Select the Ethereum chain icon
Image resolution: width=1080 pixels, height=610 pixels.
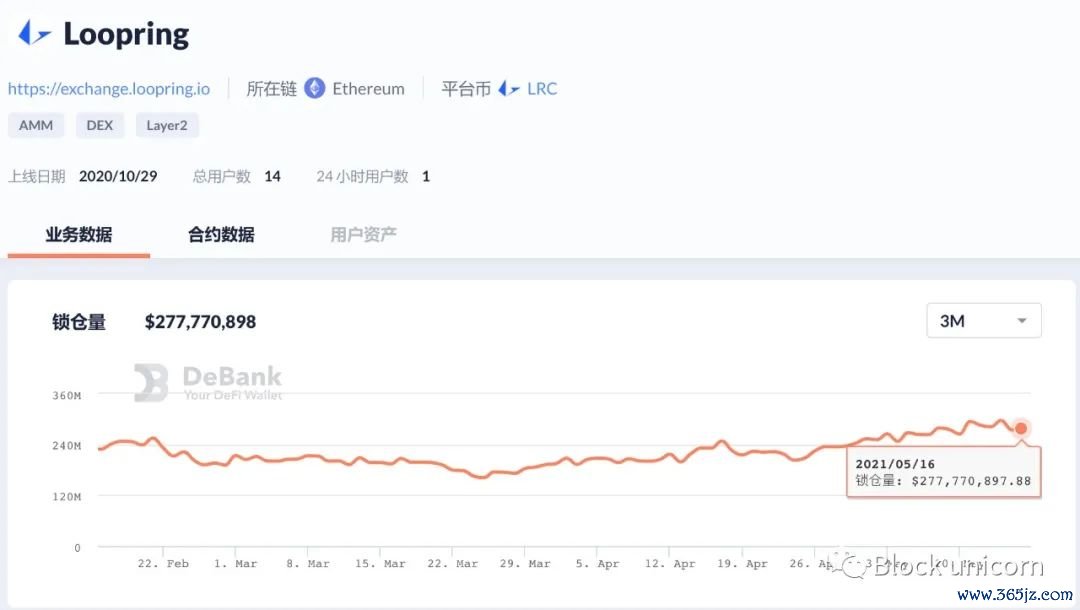(315, 88)
